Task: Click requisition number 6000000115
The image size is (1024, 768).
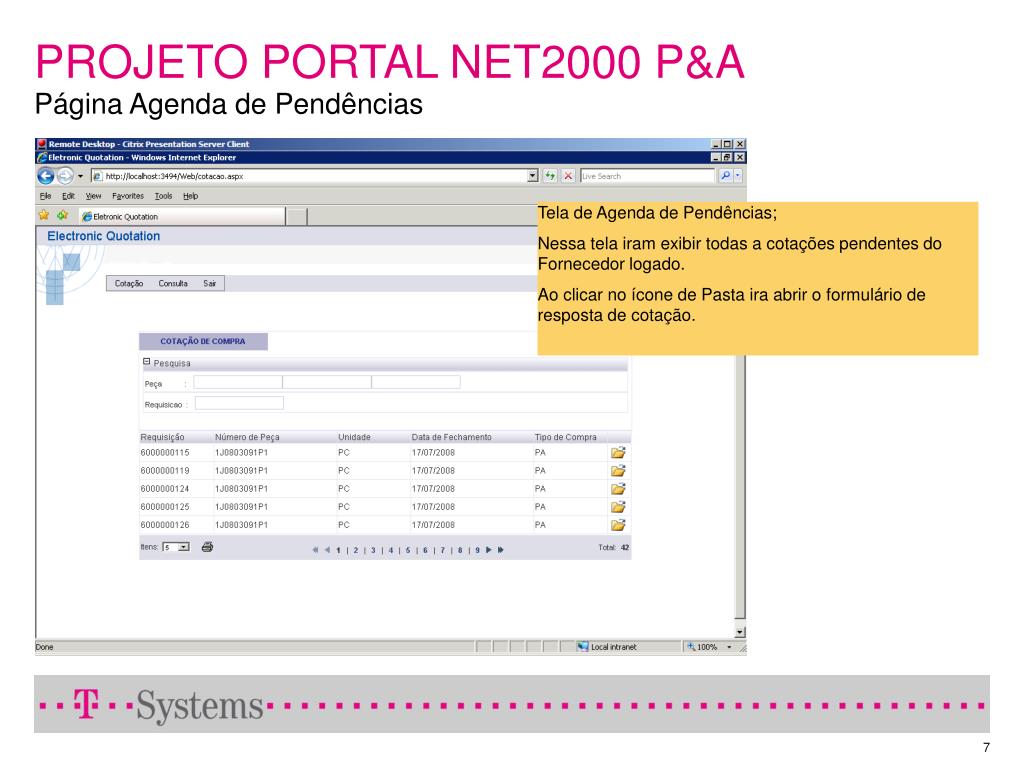Action: (x=165, y=453)
